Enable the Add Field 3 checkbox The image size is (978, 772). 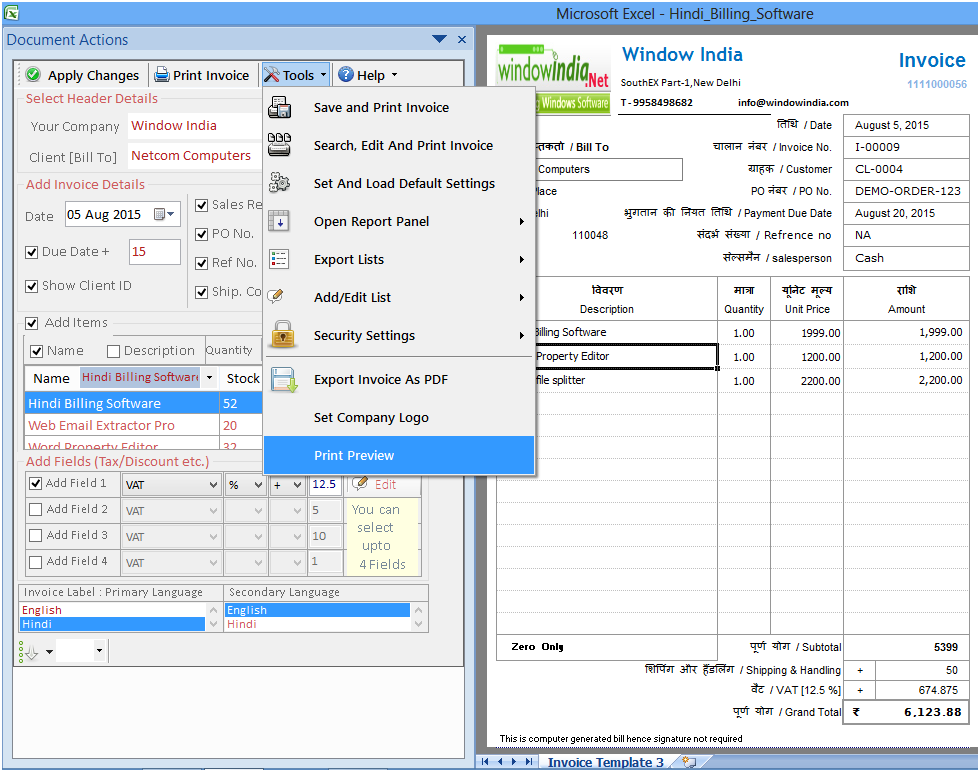pos(36,536)
